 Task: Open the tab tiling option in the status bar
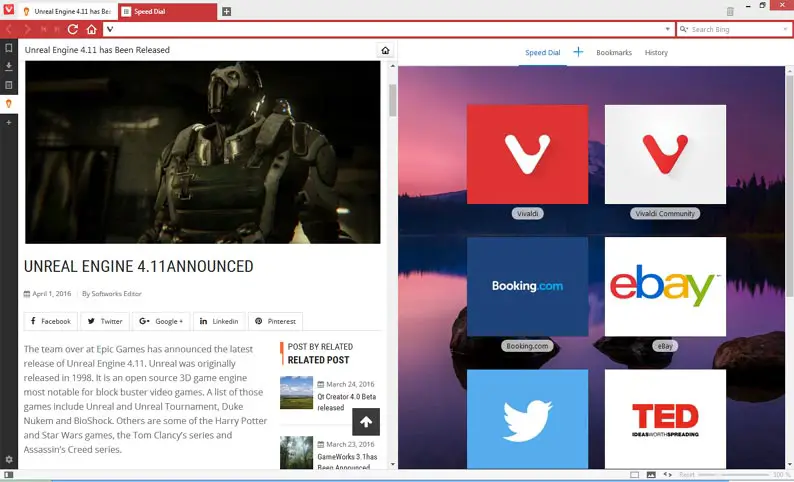point(634,475)
